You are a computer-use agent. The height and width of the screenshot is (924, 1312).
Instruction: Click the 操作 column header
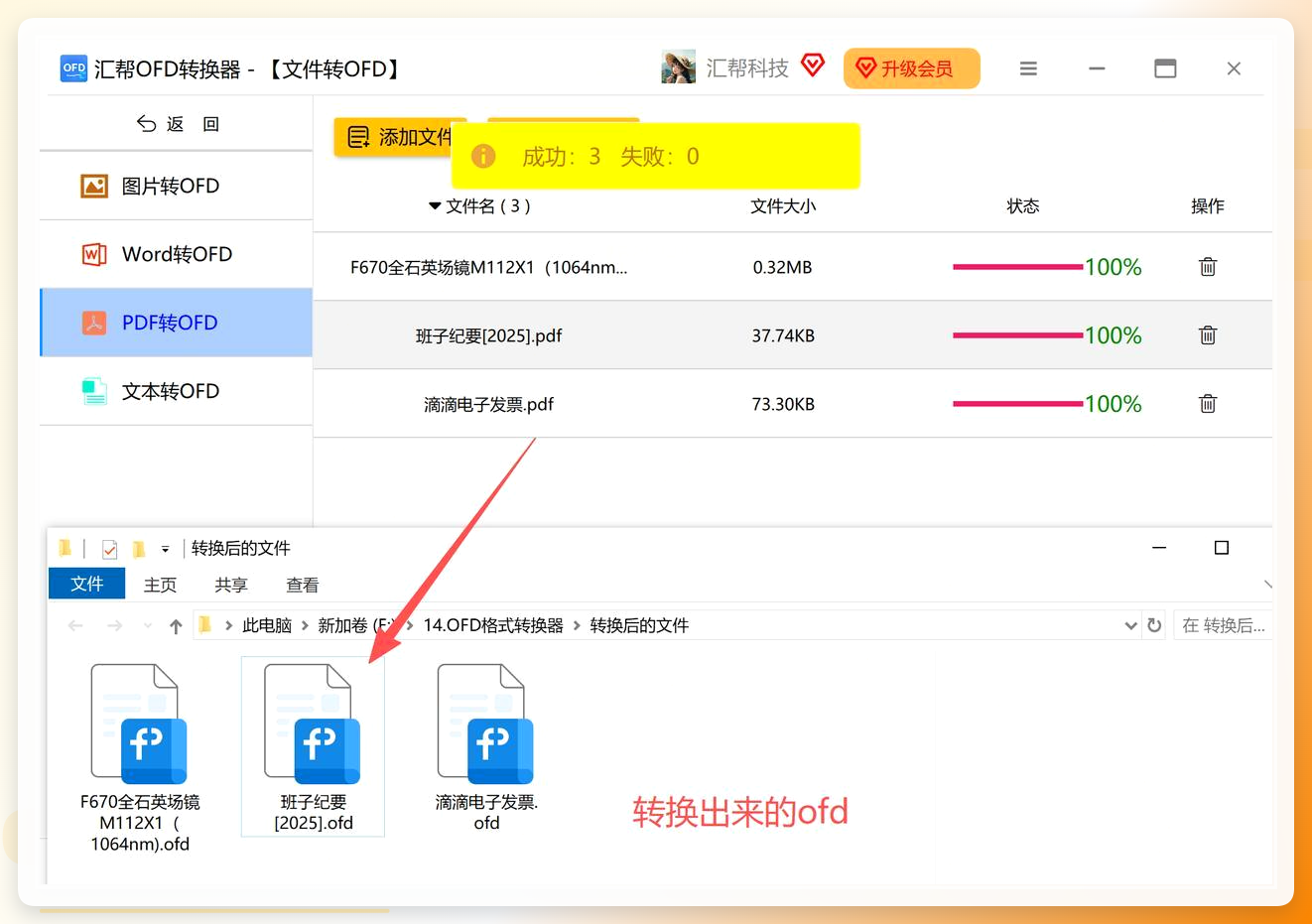[1208, 206]
